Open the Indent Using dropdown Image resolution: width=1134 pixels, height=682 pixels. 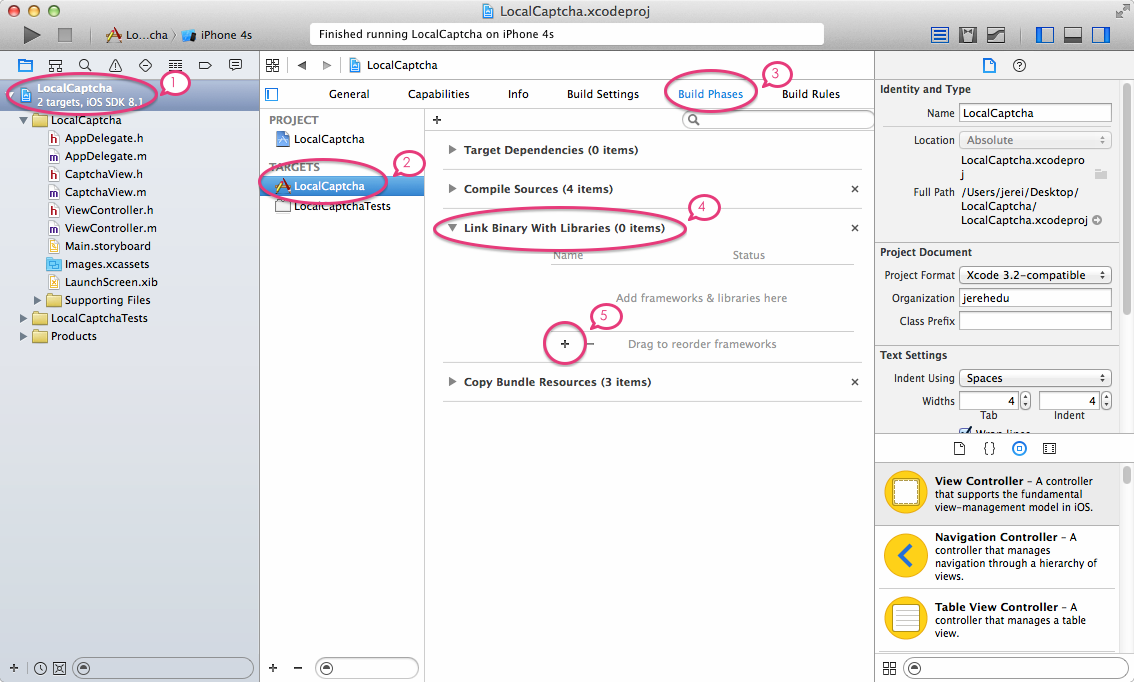coord(1035,378)
